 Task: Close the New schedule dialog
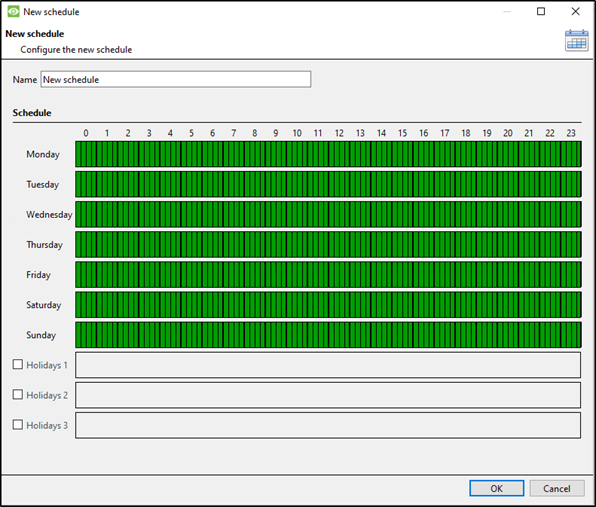(575, 11)
